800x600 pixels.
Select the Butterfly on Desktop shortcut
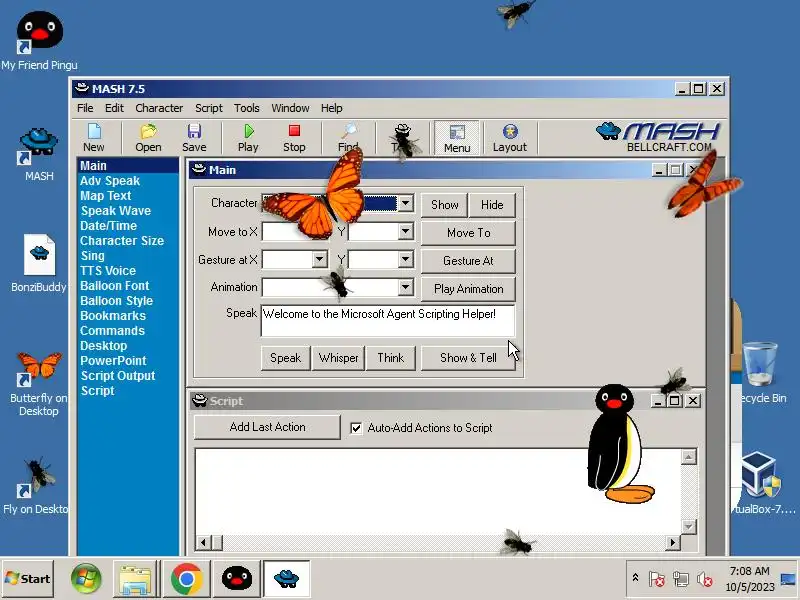click(39, 384)
